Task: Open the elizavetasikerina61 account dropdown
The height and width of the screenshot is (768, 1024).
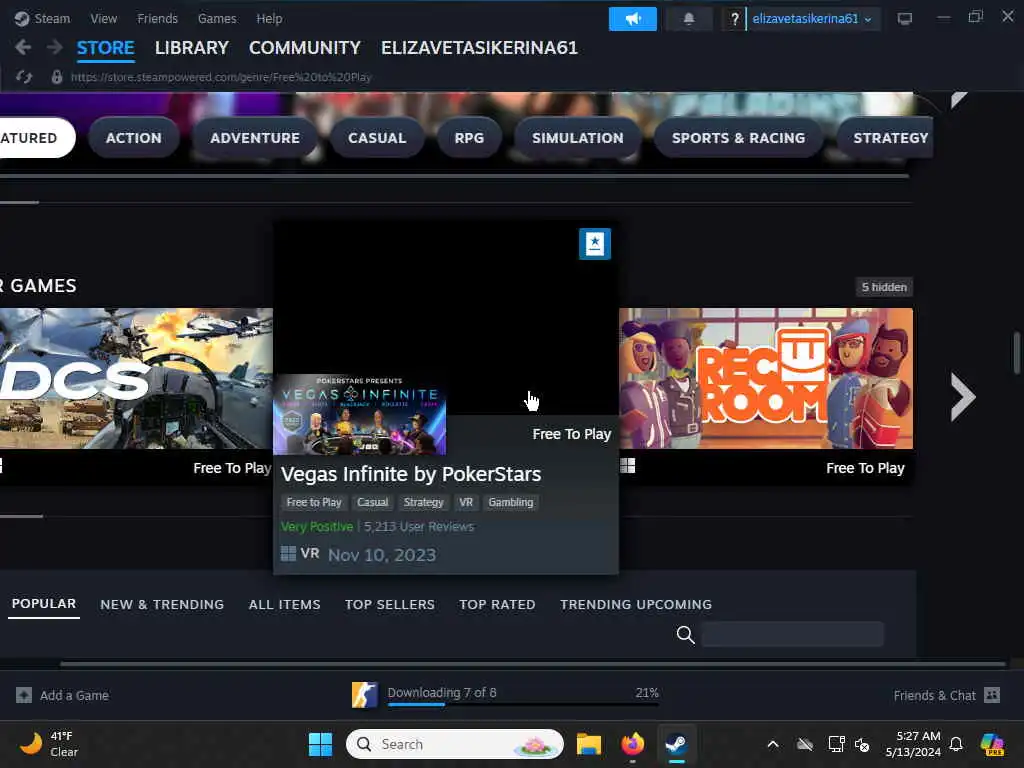Action: 812,18
